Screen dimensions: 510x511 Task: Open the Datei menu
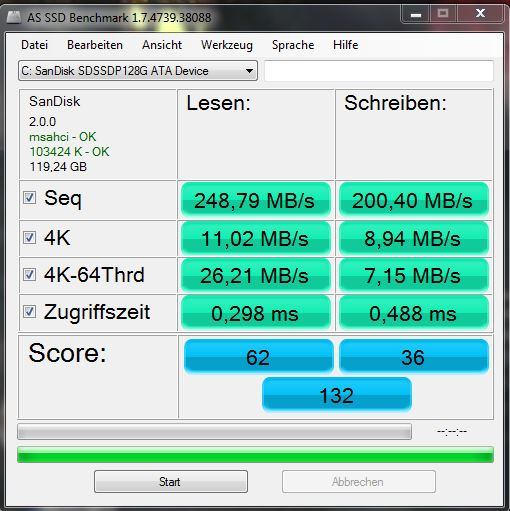click(34, 45)
